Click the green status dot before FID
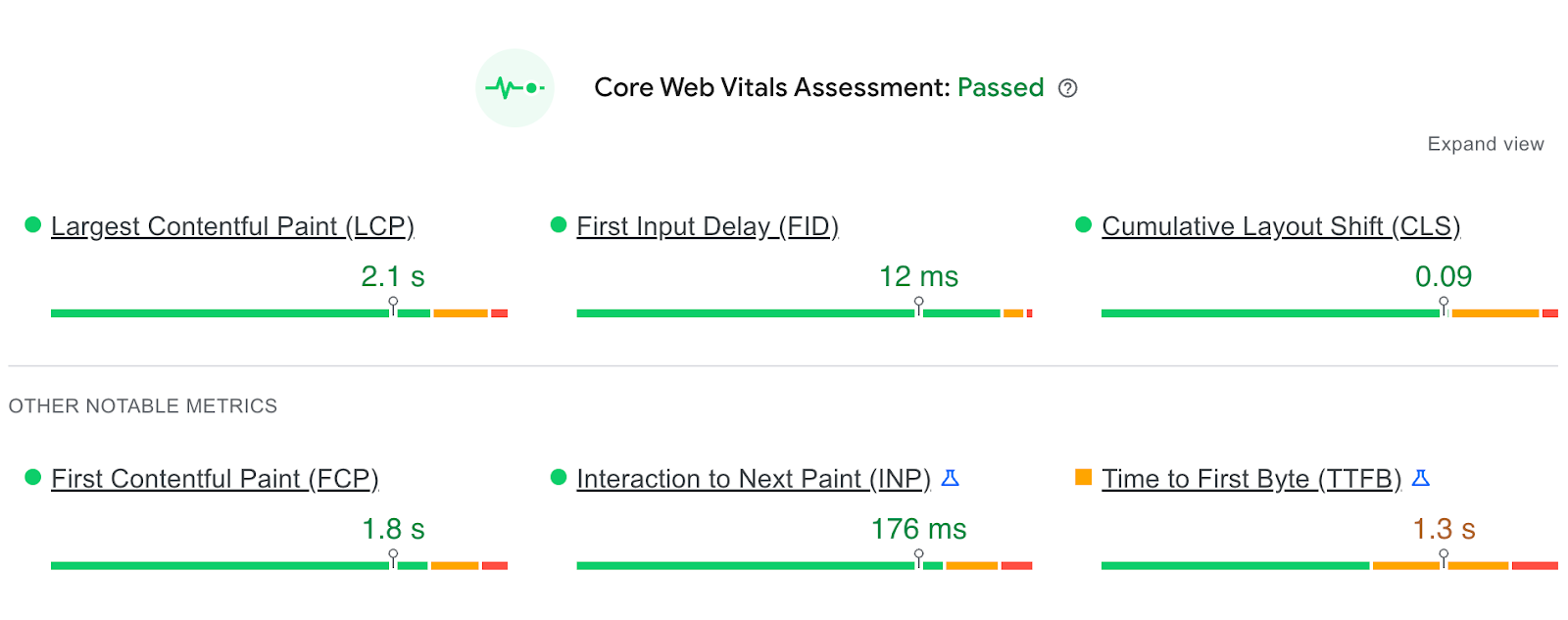The image size is (1568, 620). pyautogui.click(x=559, y=224)
